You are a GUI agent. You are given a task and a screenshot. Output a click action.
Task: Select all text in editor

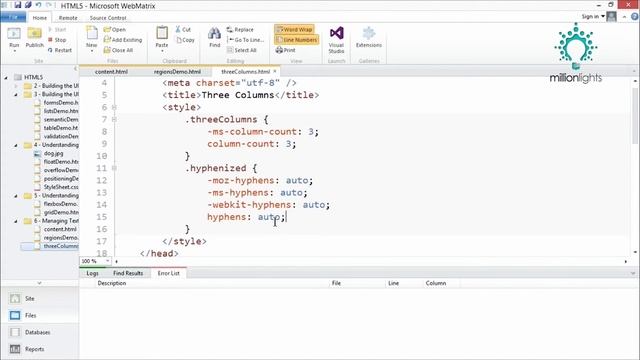(x=242, y=50)
